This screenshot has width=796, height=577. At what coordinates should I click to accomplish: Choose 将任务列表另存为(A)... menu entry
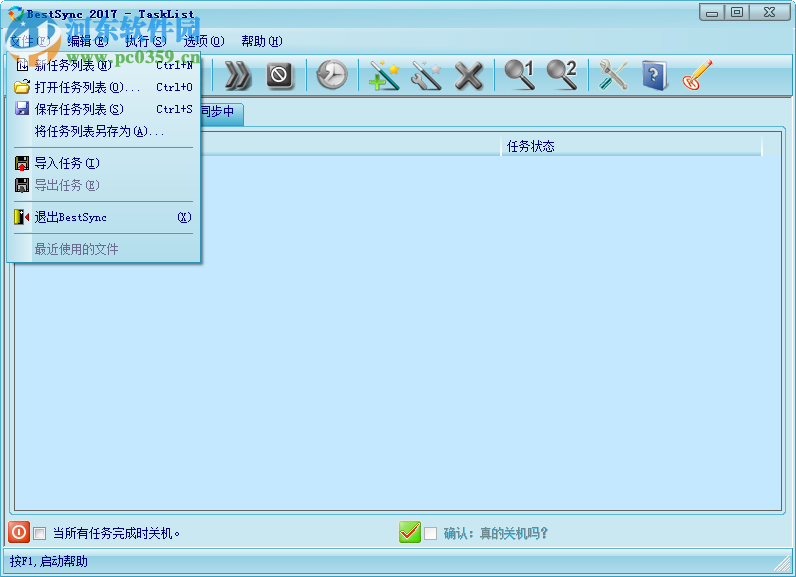[x=104, y=131]
